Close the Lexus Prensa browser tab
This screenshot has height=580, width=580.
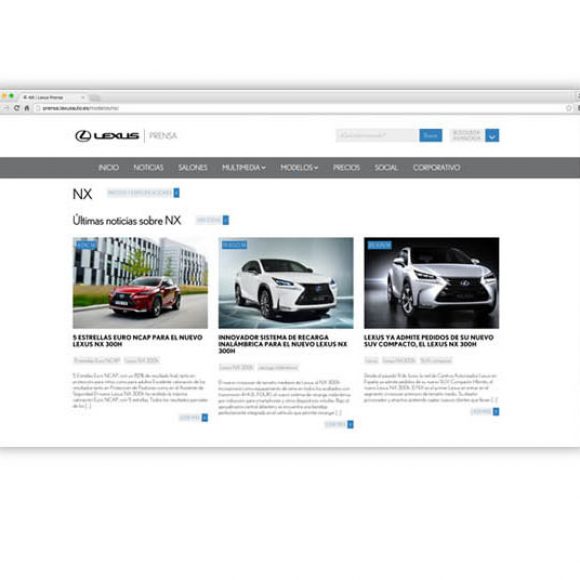click(x=83, y=98)
